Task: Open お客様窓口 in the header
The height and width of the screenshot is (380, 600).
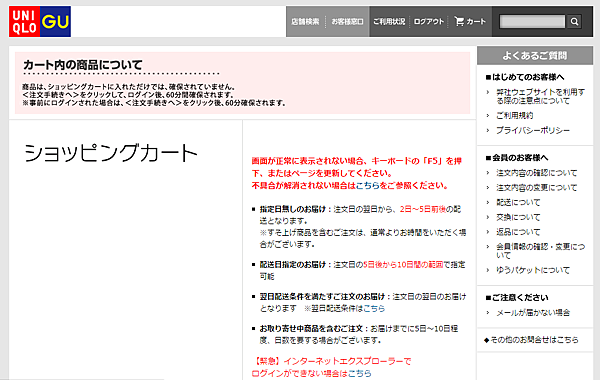Action: (347, 21)
